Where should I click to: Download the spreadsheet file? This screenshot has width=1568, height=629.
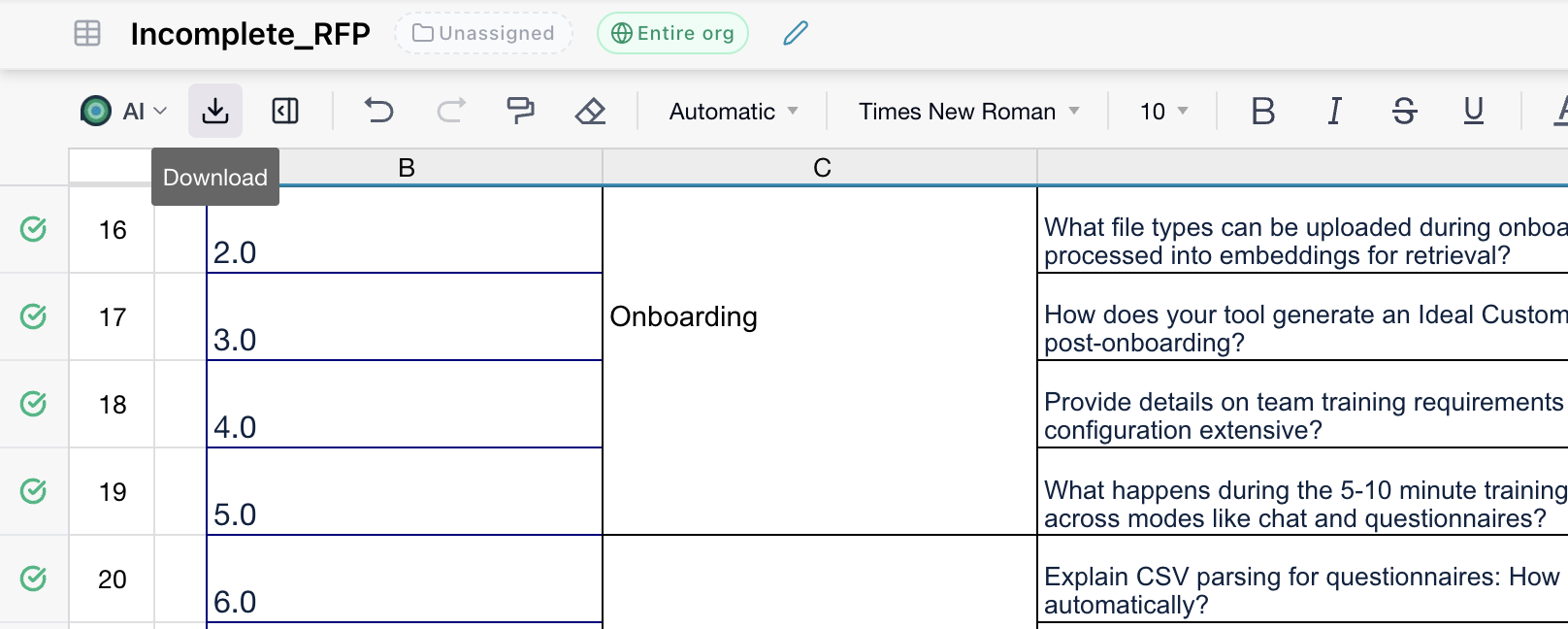[x=215, y=111]
